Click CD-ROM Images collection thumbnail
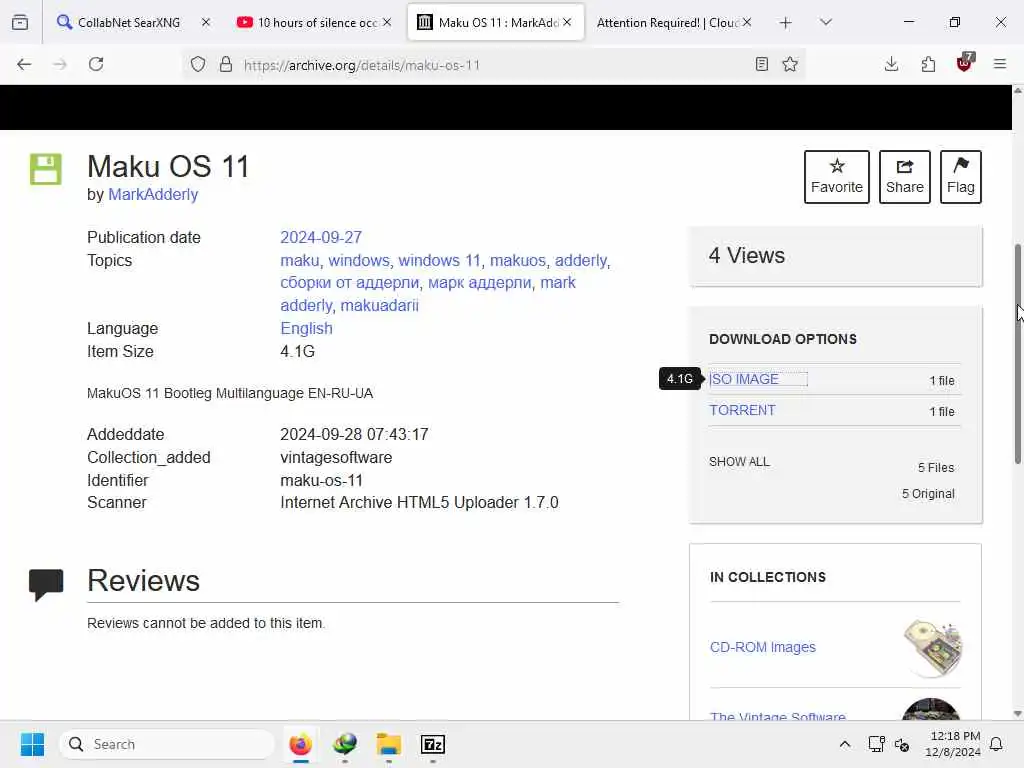 [x=933, y=648]
